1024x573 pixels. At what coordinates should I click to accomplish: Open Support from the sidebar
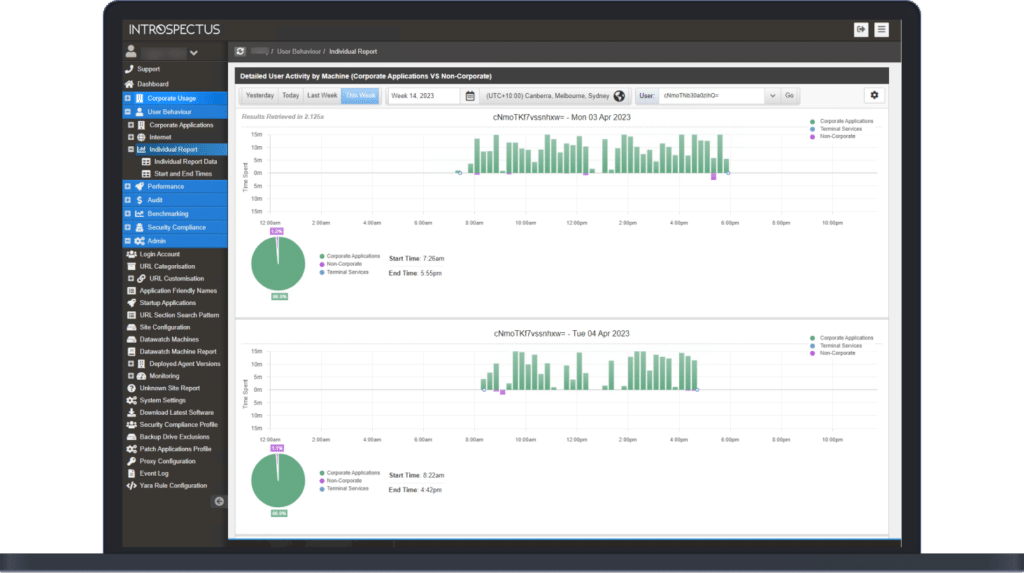point(148,69)
